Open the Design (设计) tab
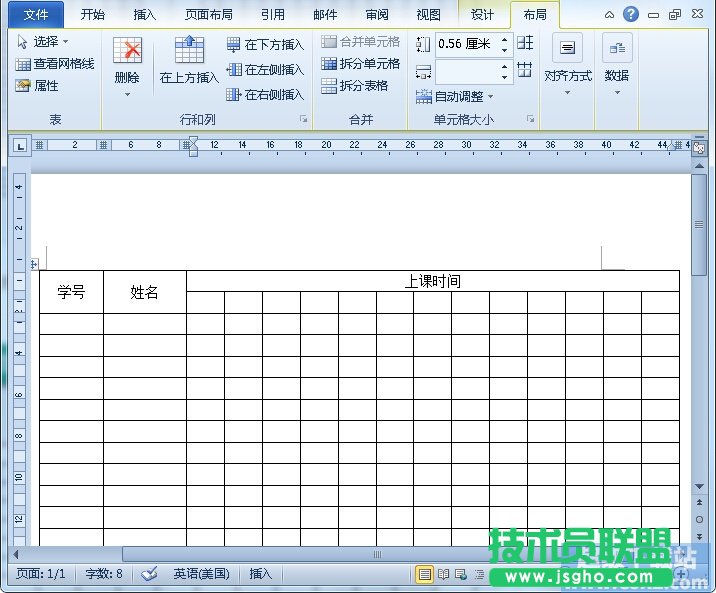This screenshot has height=593, width=716. click(x=482, y=14)
